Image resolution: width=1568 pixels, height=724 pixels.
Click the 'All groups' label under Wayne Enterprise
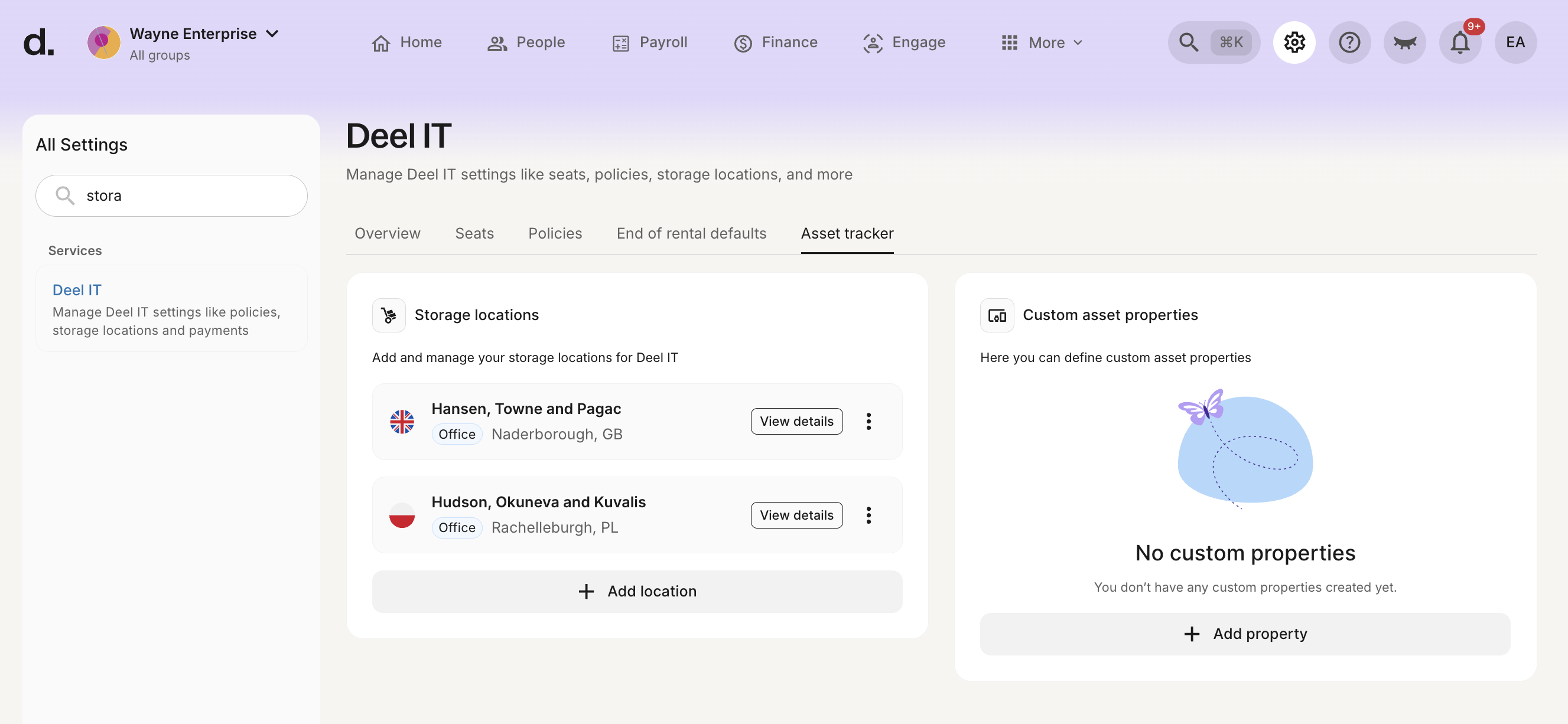click(x=160, y=56)
